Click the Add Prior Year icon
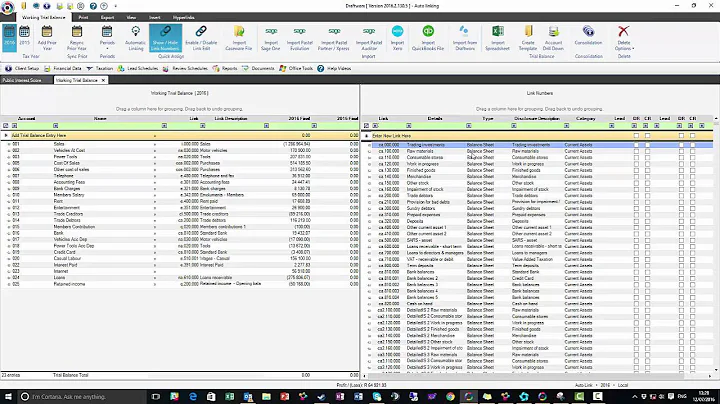The height and width of the screenshot is (404, 720). 47,38
